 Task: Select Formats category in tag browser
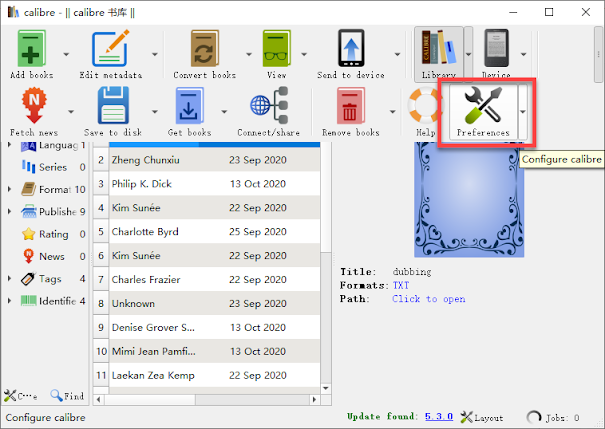(x=53, y=189)
